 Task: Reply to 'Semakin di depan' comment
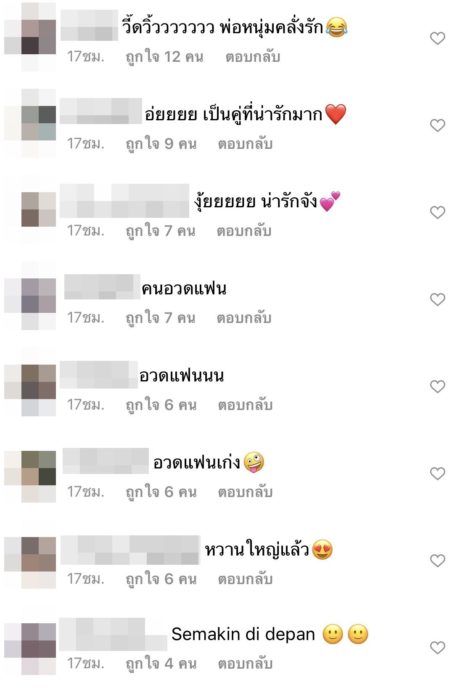tap(245, 663)
